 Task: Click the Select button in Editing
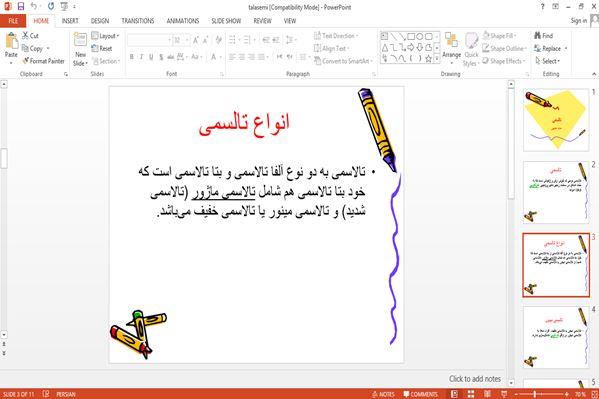[x=547, y=61]
